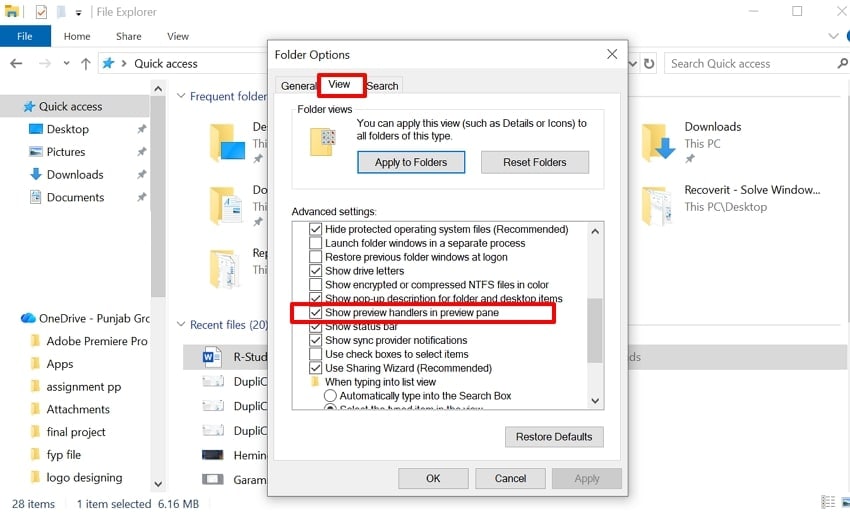Toggle Show drive letters checkbox
Screen dimensions: 850x513
tap(315, 271)
